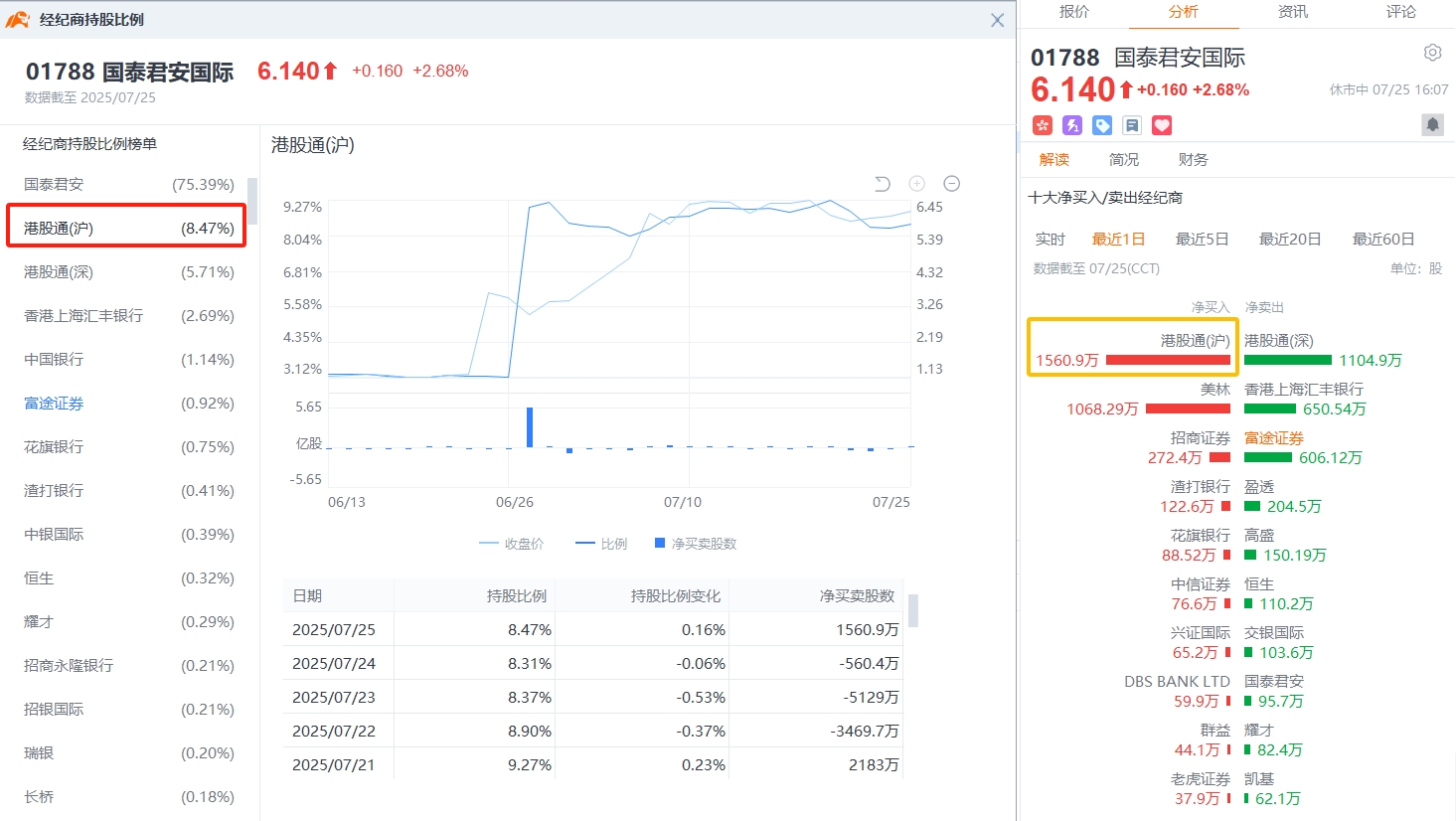Click the 净买卖股数 column header

858,596
